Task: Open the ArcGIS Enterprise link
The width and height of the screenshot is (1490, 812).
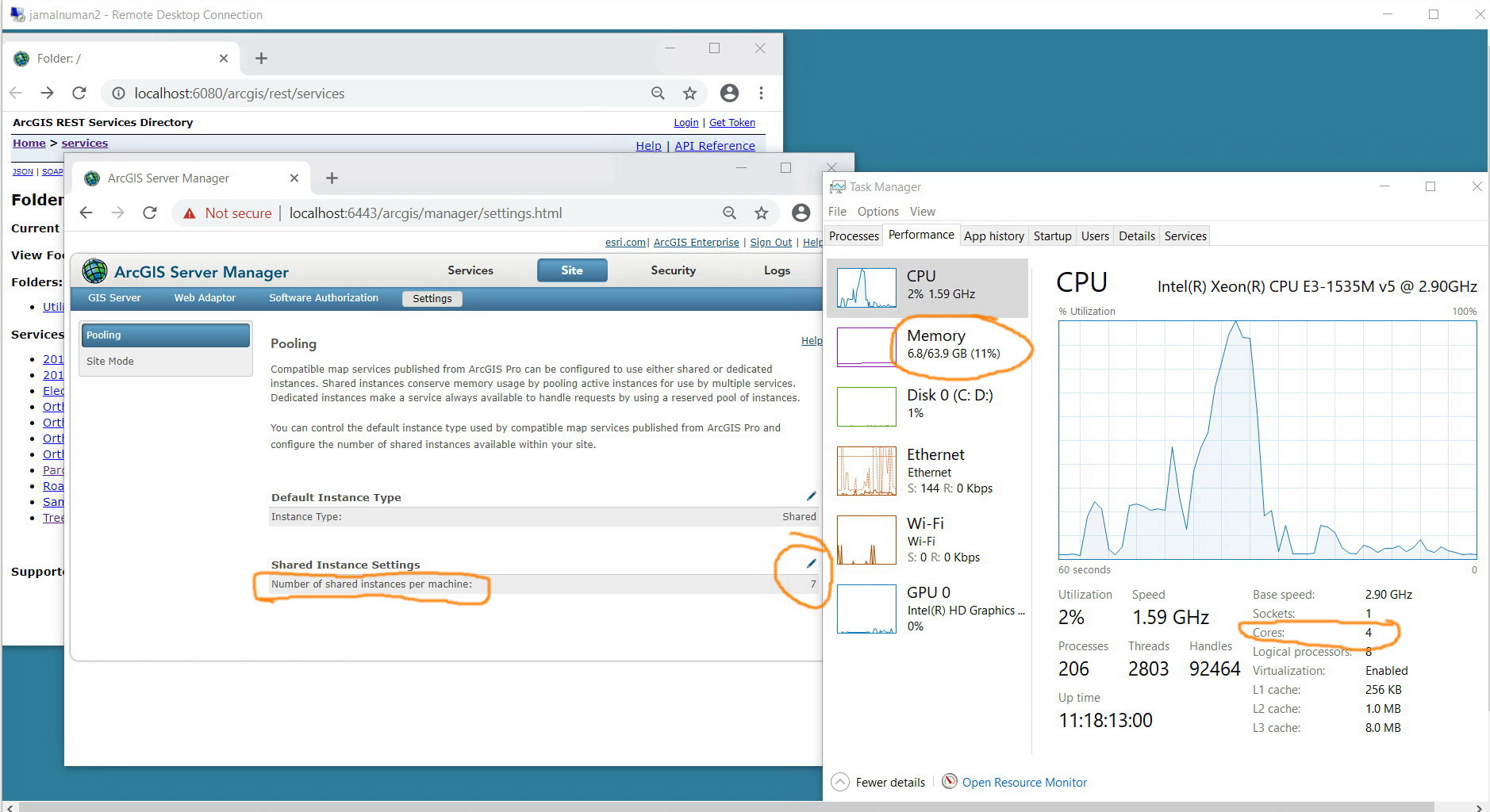Action: 696,243
